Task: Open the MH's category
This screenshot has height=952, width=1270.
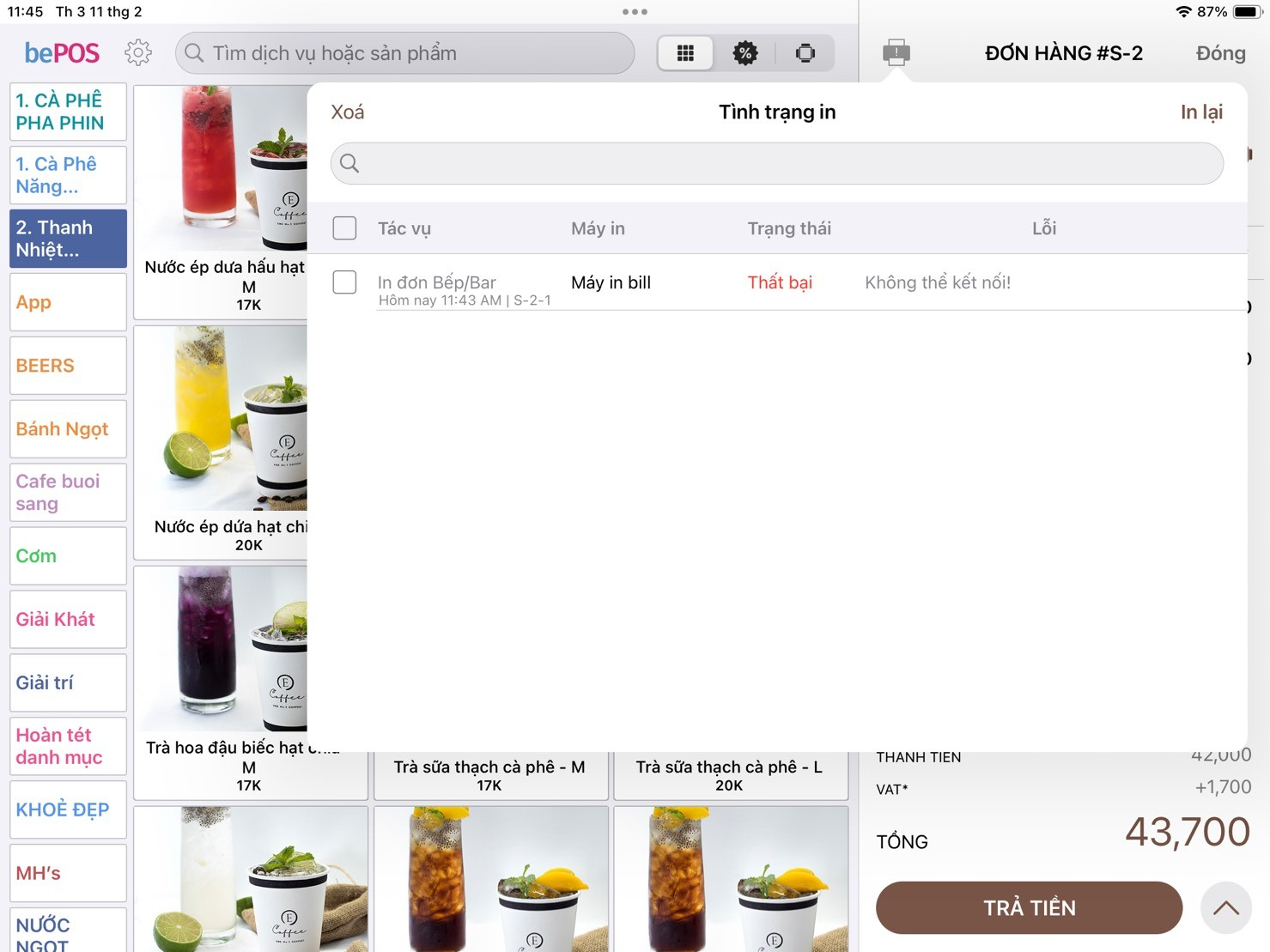Action: (68, 874)
